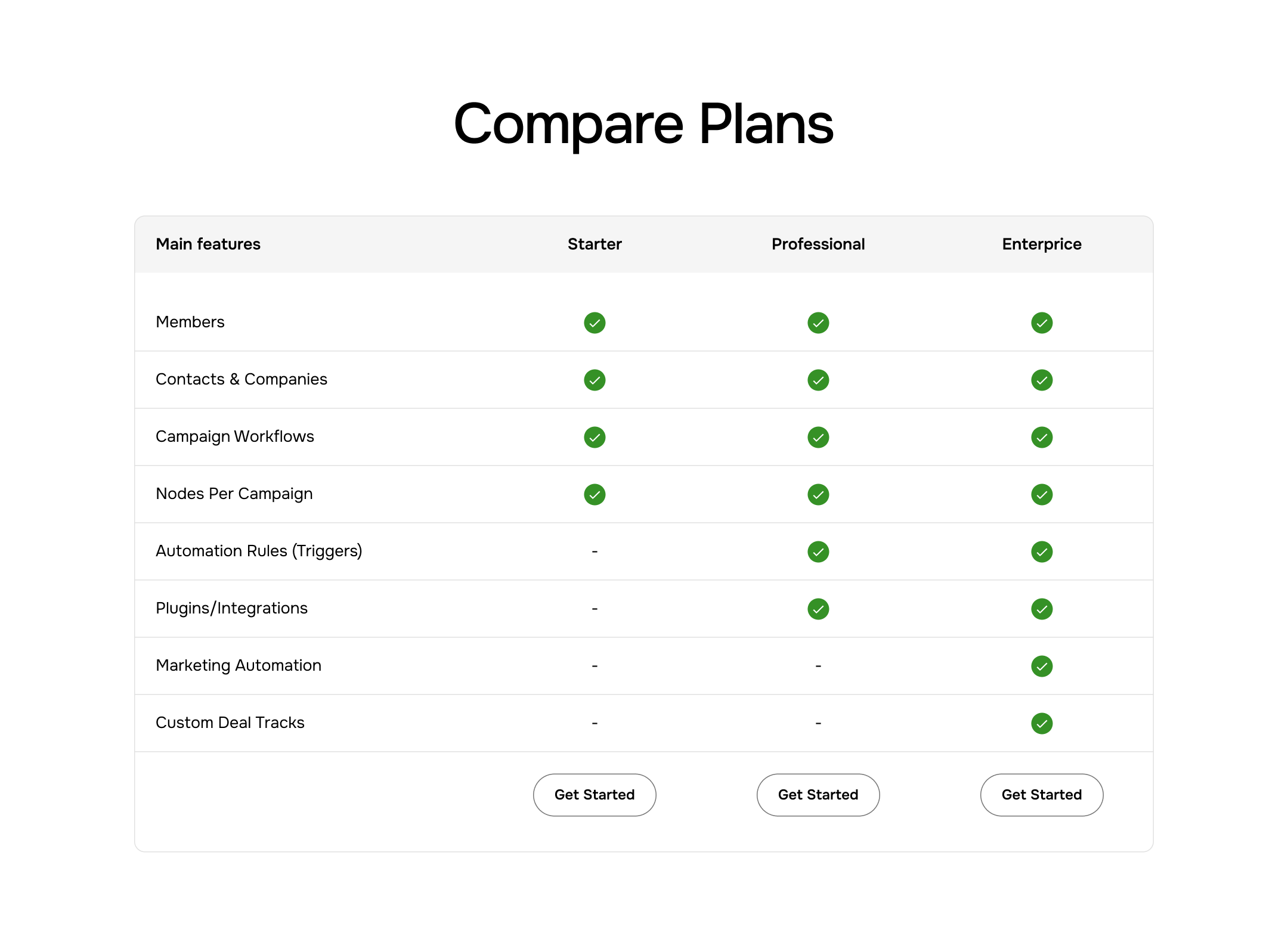Click the Campaign Workflows checkmark under Enterprice
1288x942 pixels.
tap(1041, 437)
